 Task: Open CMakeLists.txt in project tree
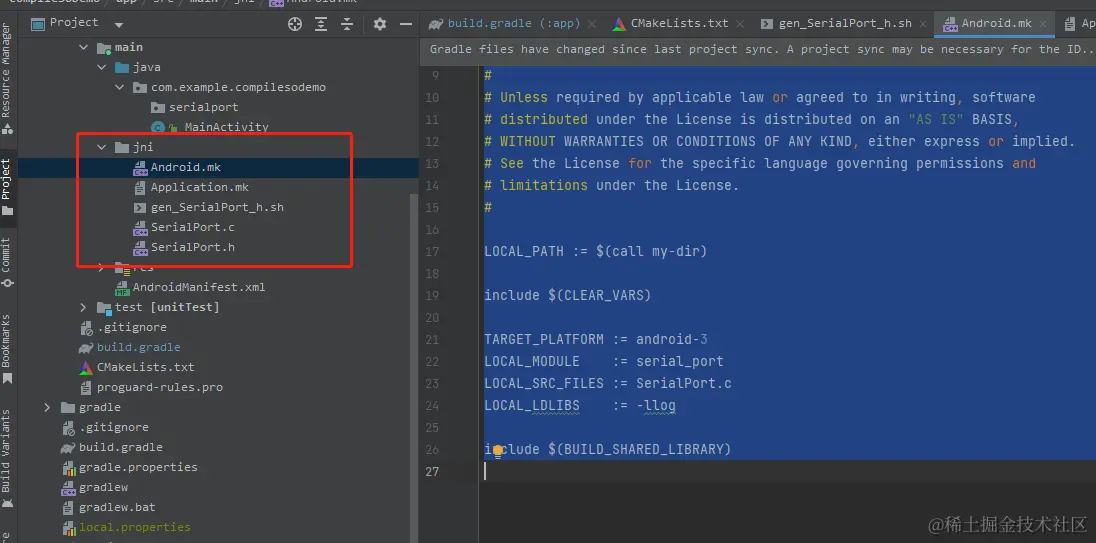145,368
